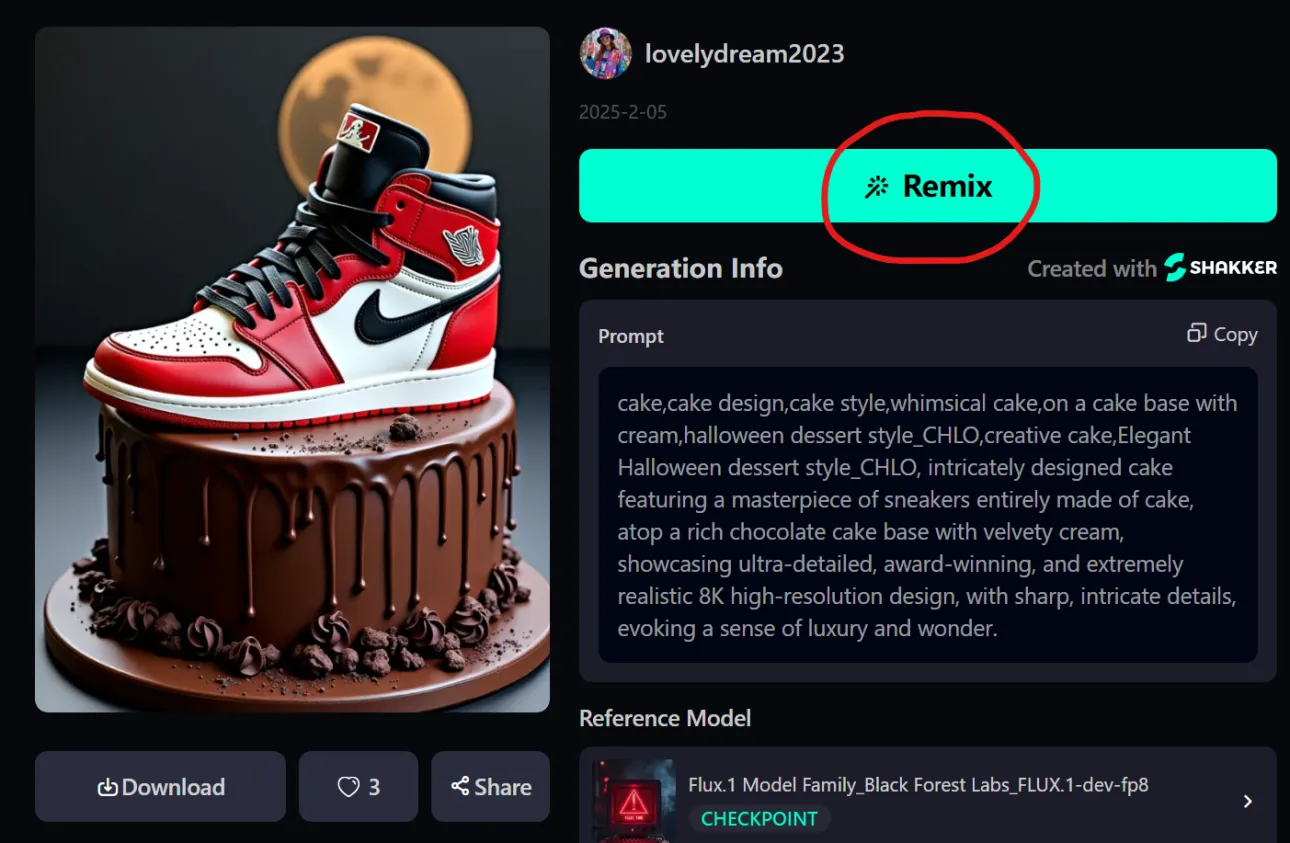Download the sneaker cake image
Image resolution: width=1290 pixels, height=843 pixels.
tap(160, 787)
